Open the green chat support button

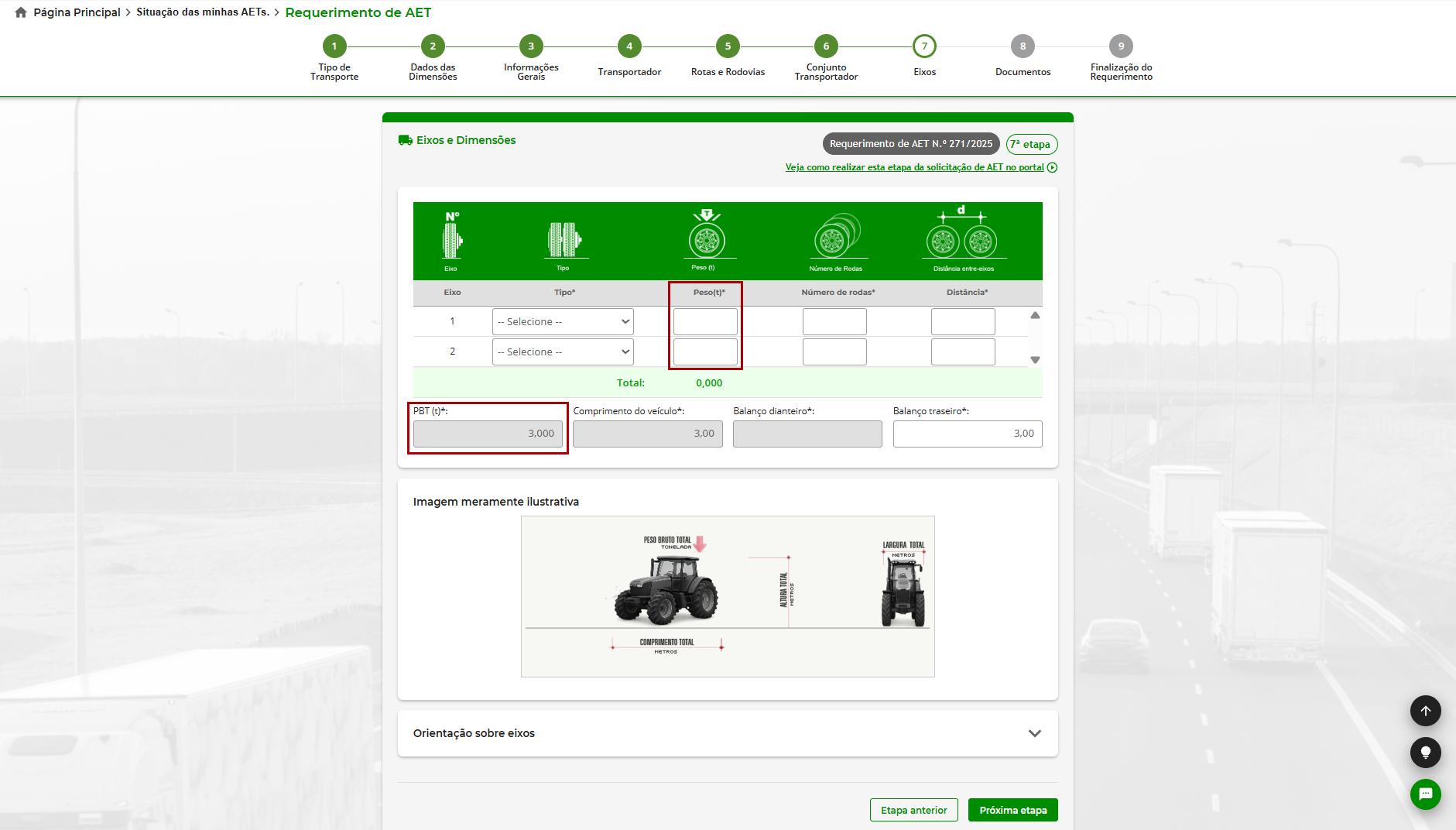click(x=1425, y=794)
